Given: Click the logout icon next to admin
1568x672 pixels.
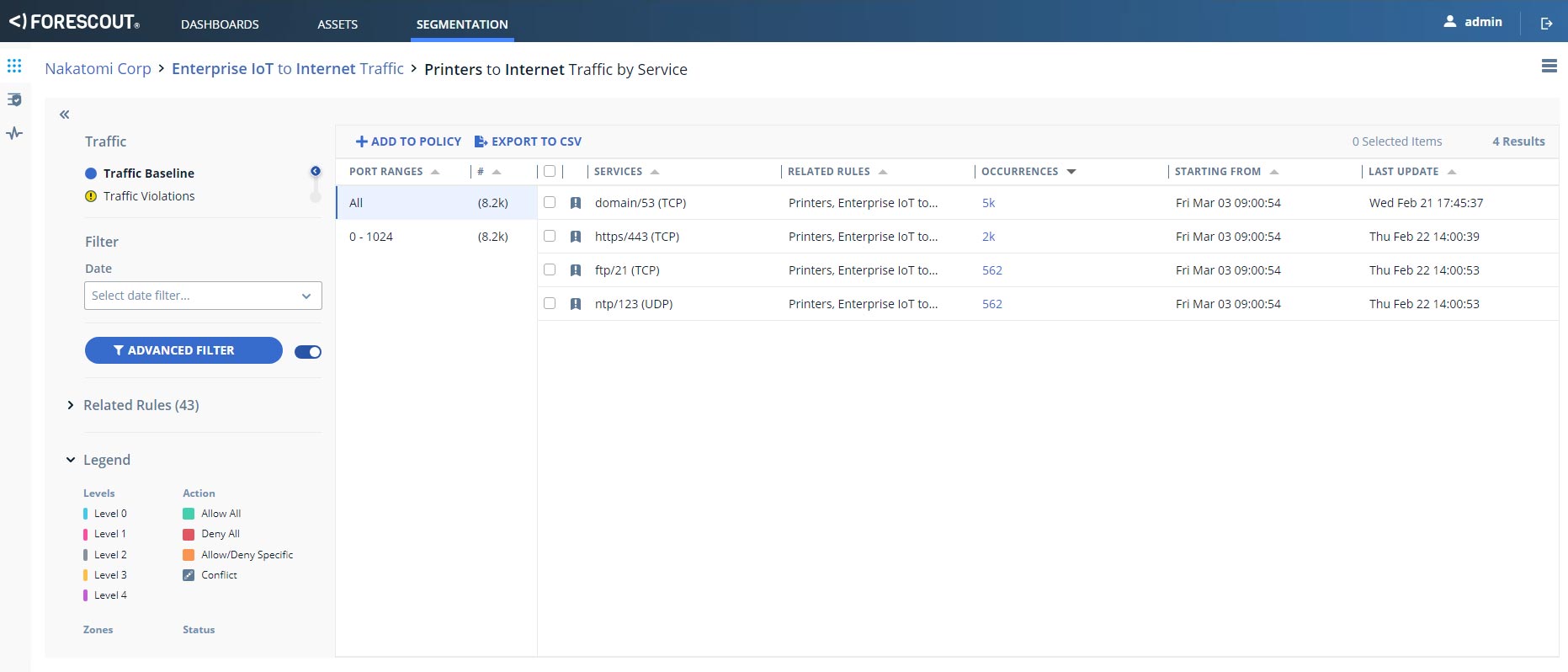Looking at the screenshot, I should pyautogui.click(x=1546, y=23).
